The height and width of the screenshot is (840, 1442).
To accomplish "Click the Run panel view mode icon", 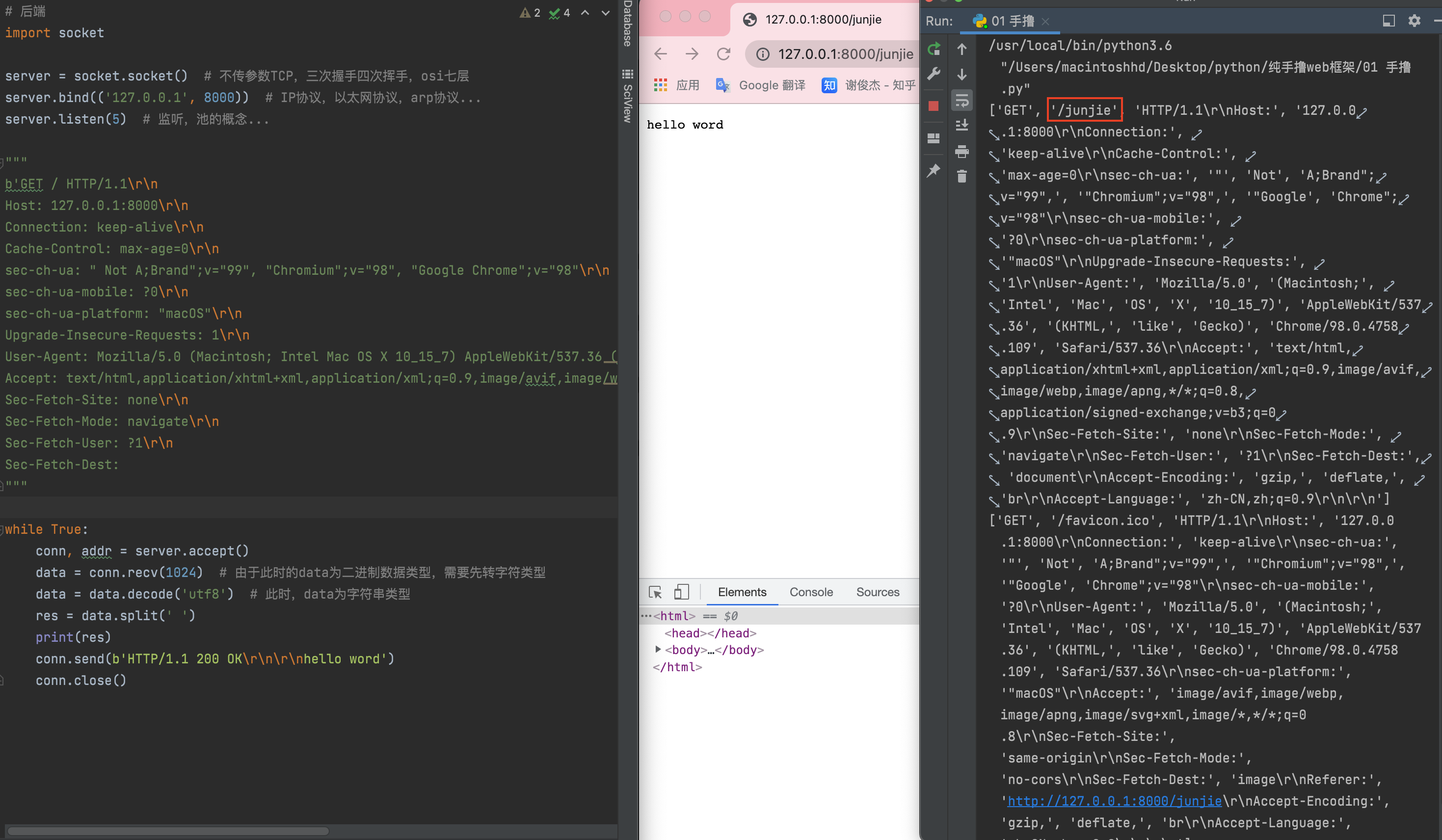I will (1388, 21).
